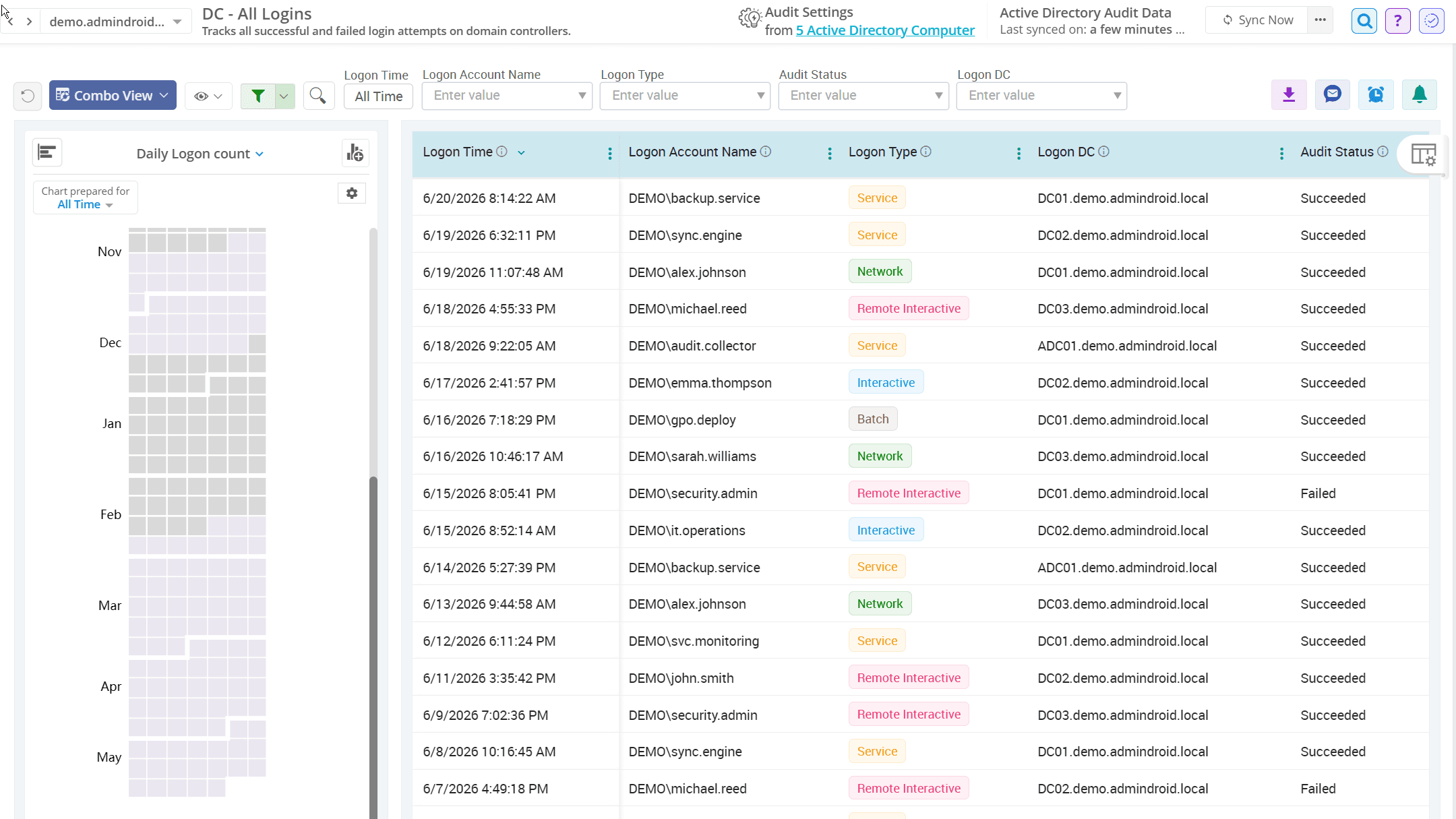The height and width of the screenshot is (819, 1456).
Task: Click the Audit Status info icon
Action: click(x=1383, y=152)
